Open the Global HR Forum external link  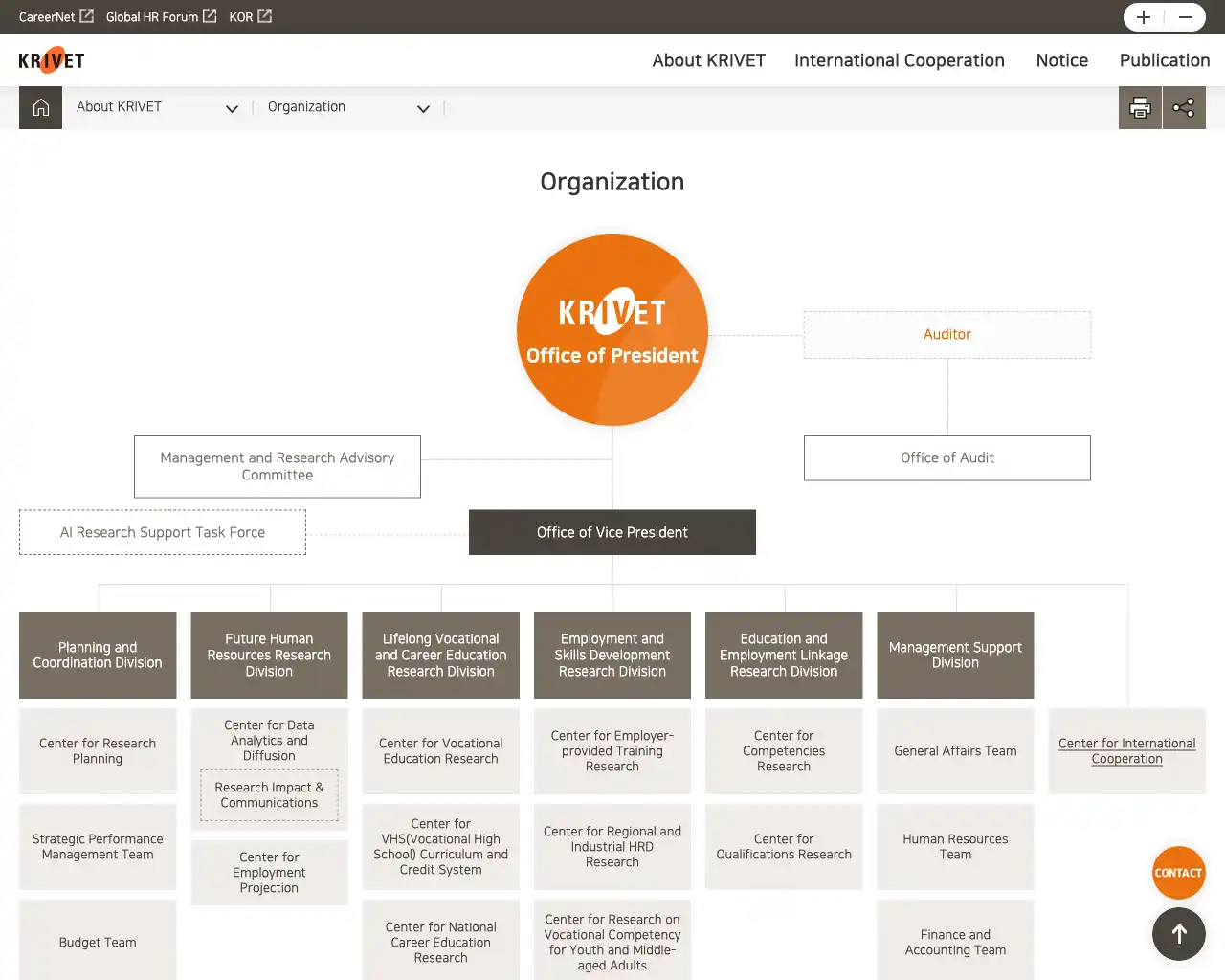161,16
